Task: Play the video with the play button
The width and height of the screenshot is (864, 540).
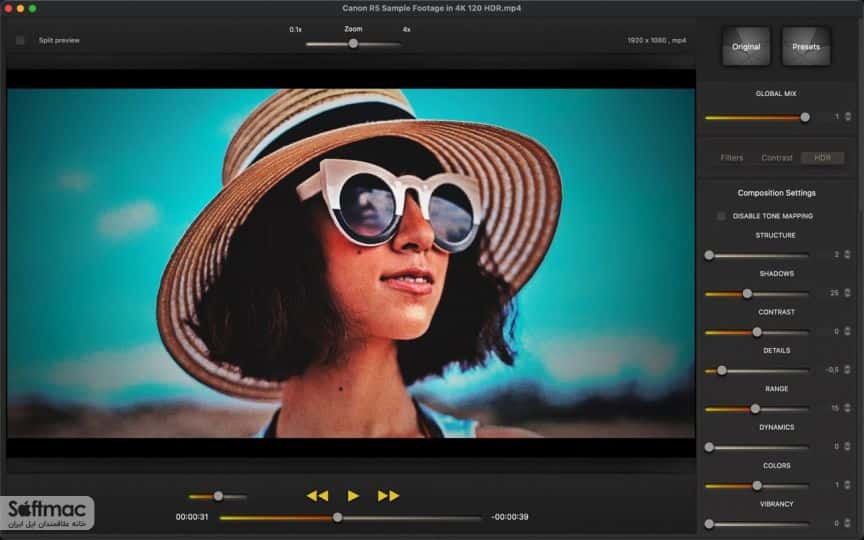Action: coord(353,496)
